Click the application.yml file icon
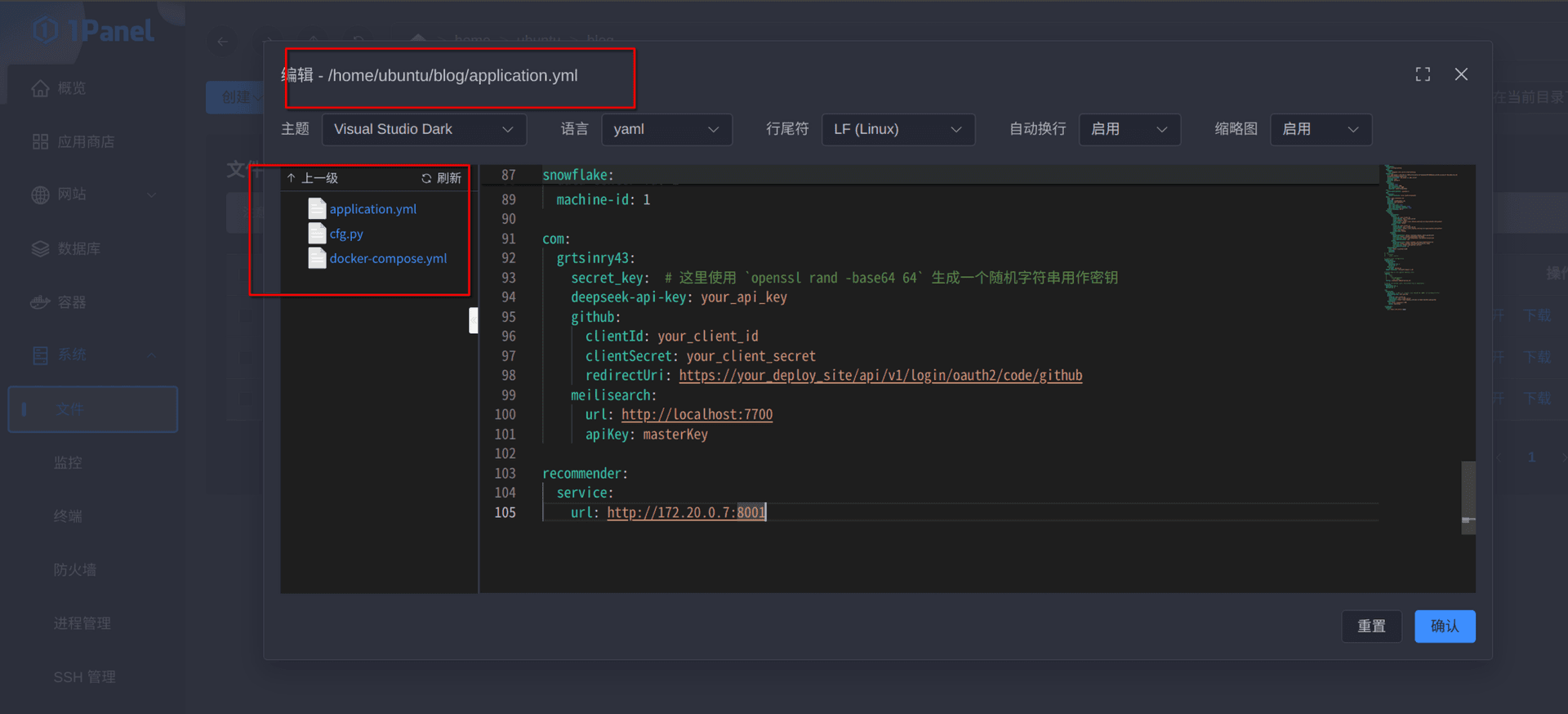This screenshot has width=1568, height=714. pos(317,209)
